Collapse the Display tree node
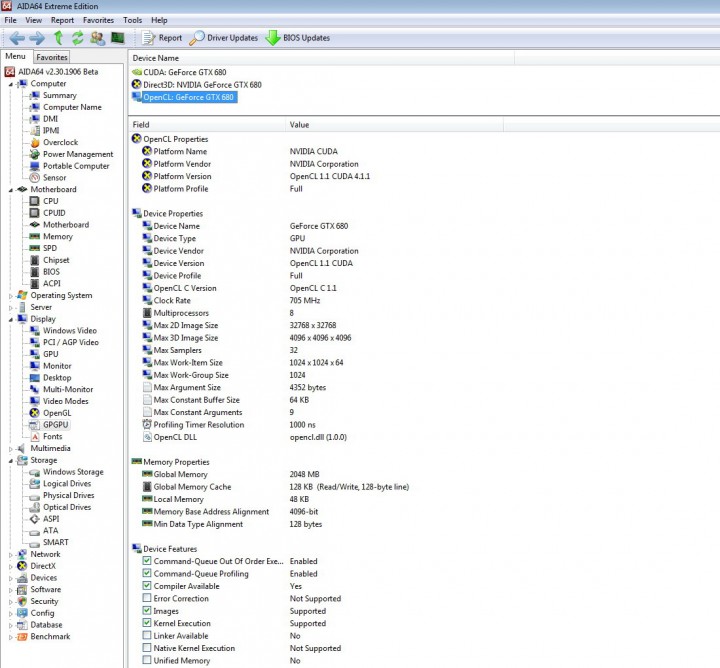This screenshot has height=668, width=720. 11,319
